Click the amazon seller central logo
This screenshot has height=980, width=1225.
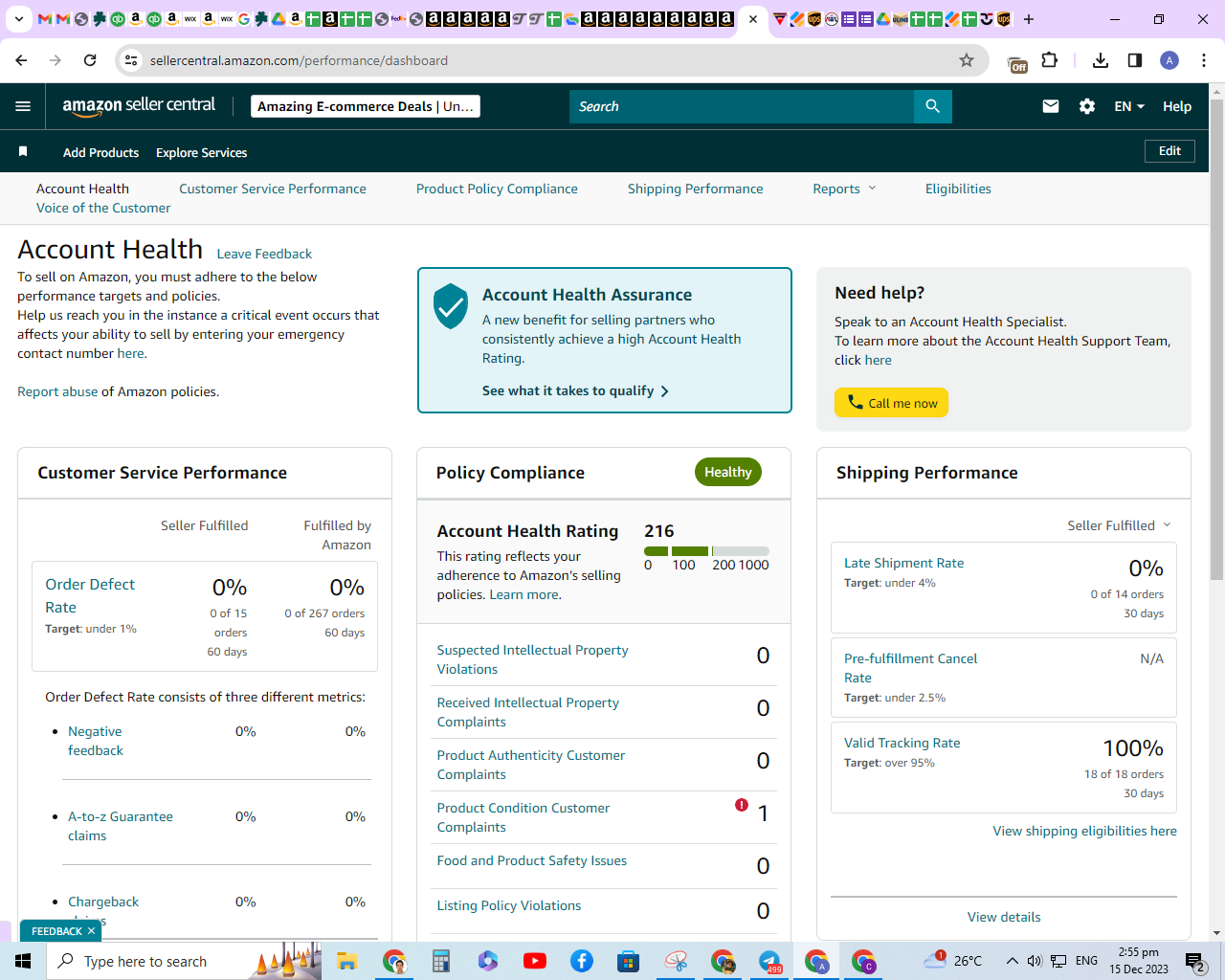click(x=139, y=106)
